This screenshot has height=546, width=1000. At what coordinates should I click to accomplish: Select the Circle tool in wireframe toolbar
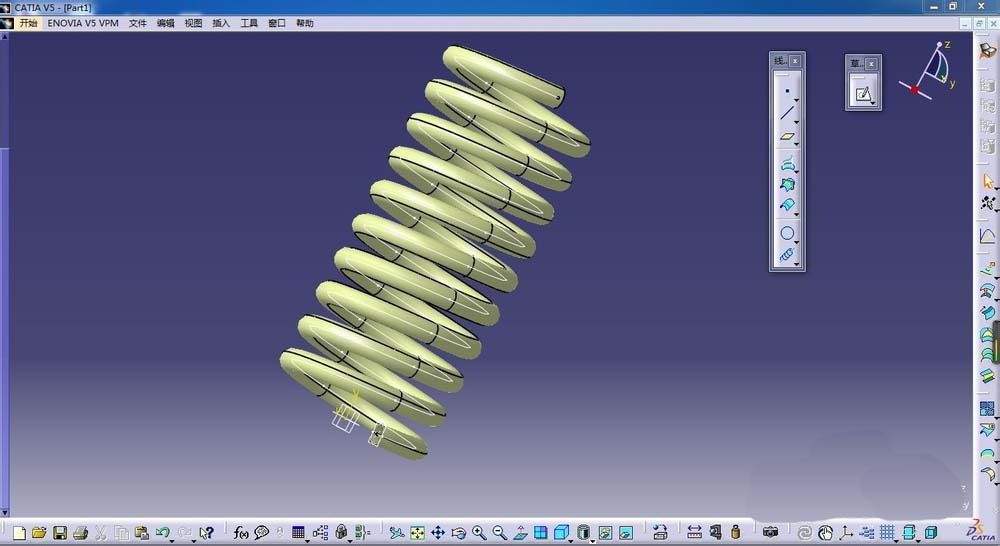pyautogui.click(x=787, y=233)
